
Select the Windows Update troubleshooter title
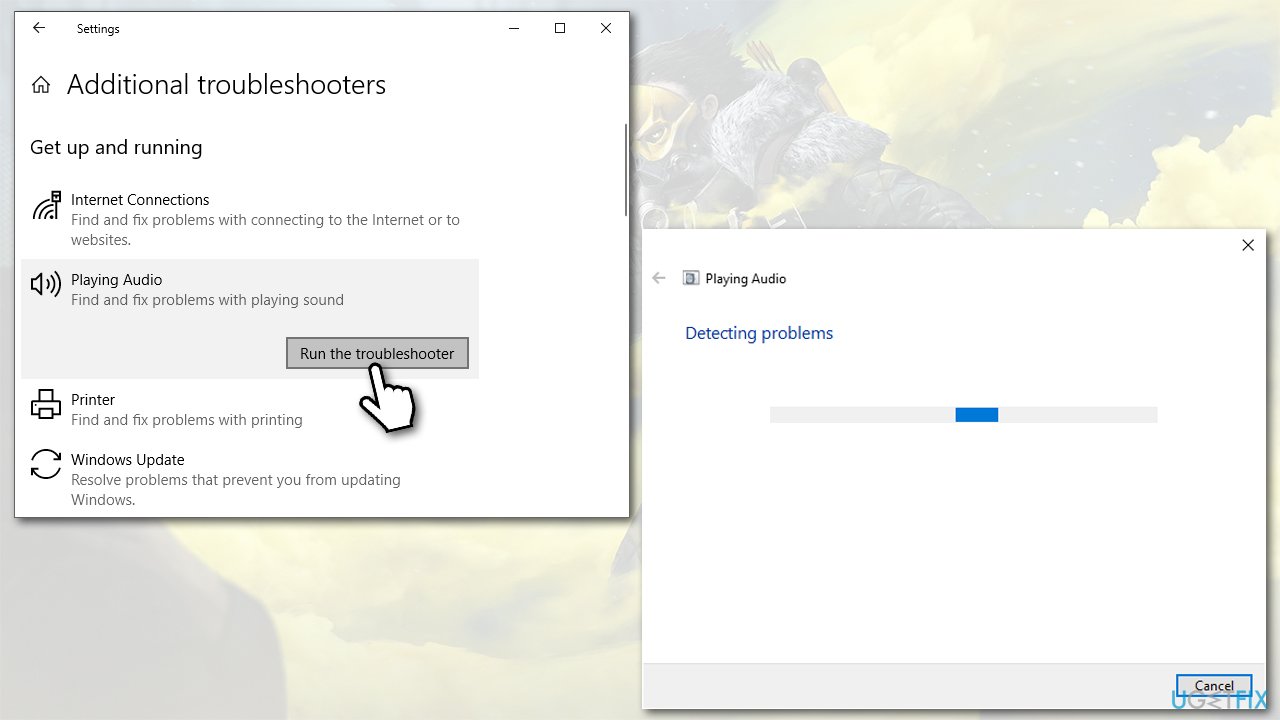point(128,460)
